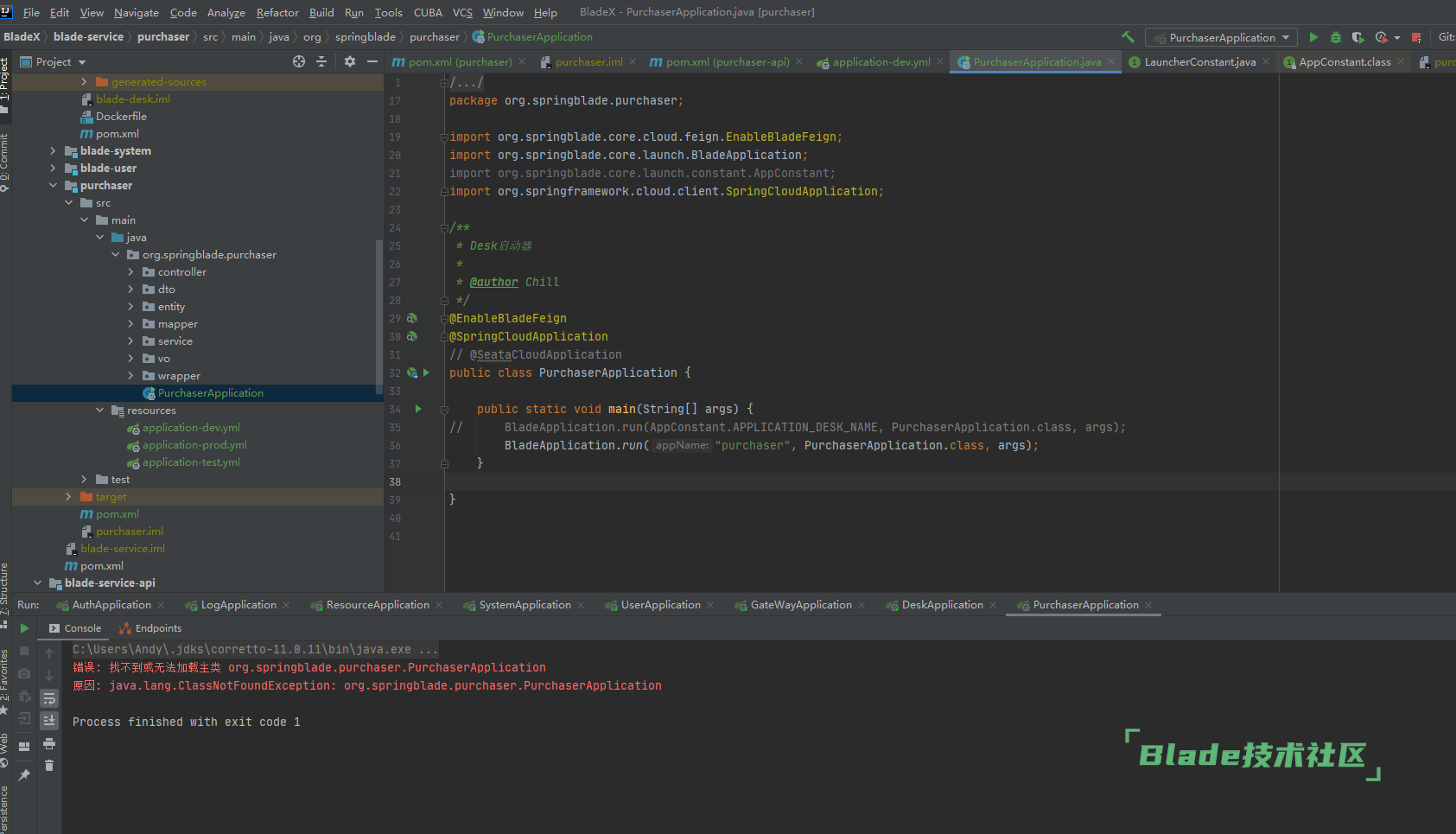Fold the main method with the gutter toggle
Screen dimensions: 1456x834
(x=444, y=409)
